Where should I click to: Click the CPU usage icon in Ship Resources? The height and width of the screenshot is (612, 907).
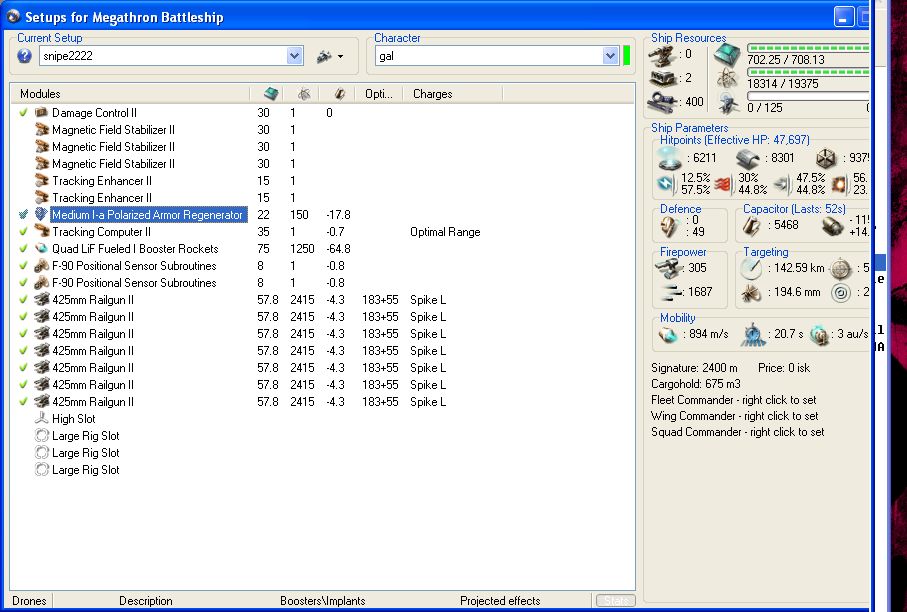coord(728,53)
